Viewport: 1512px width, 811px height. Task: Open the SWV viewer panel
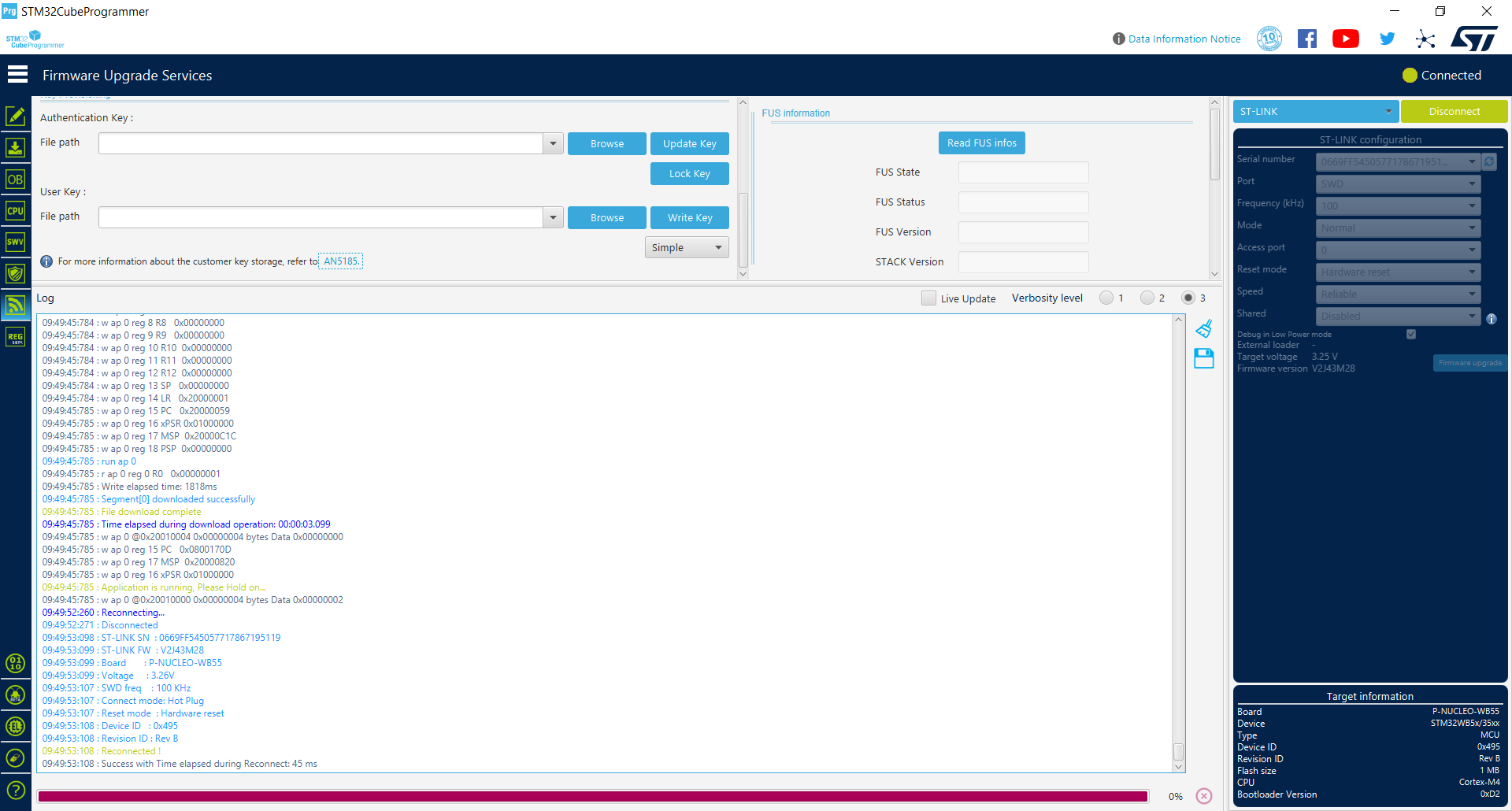tap(16, 242)
